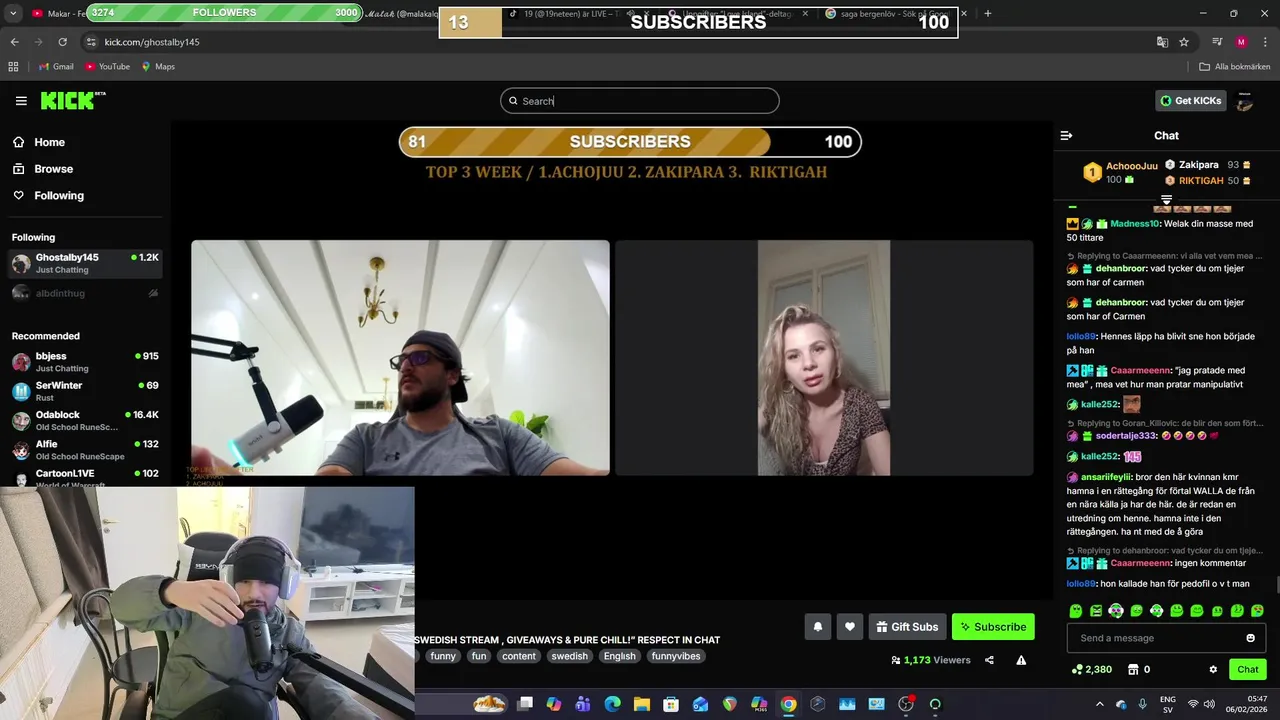The image size is (1280, 720).
Task: Share the stream via share icon
Action: (x=989, y=660)
